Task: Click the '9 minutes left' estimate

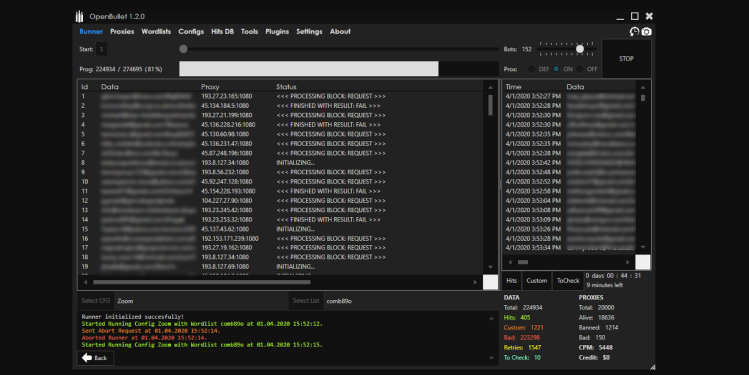Action: point(605,285)
